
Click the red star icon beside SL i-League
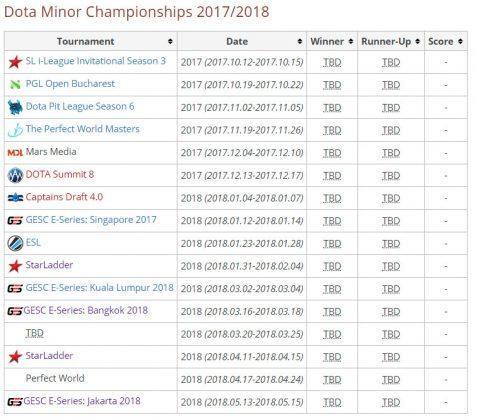point(15,62)
